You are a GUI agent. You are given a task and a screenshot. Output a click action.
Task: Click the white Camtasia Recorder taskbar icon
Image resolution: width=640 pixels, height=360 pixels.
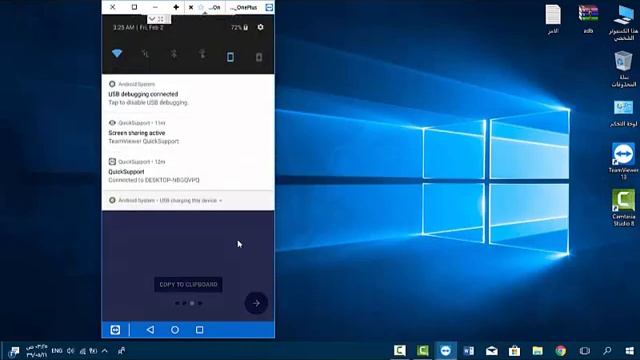pos(400,351)
